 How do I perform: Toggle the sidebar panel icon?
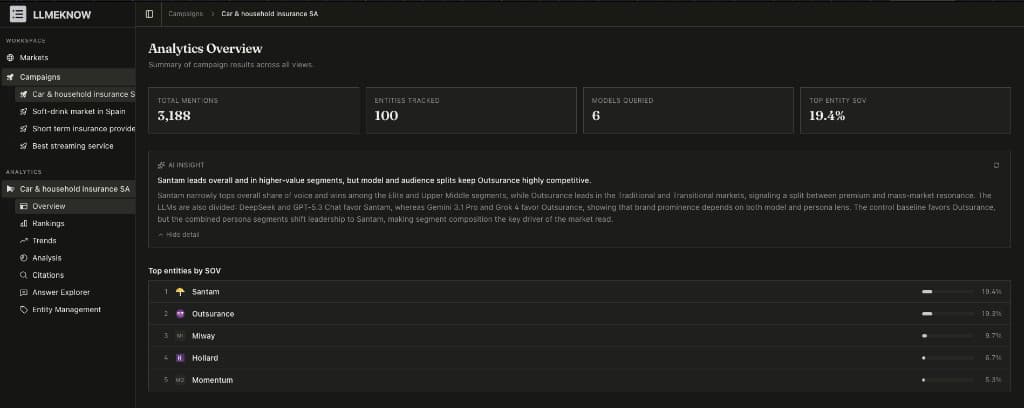coord(149,14)
